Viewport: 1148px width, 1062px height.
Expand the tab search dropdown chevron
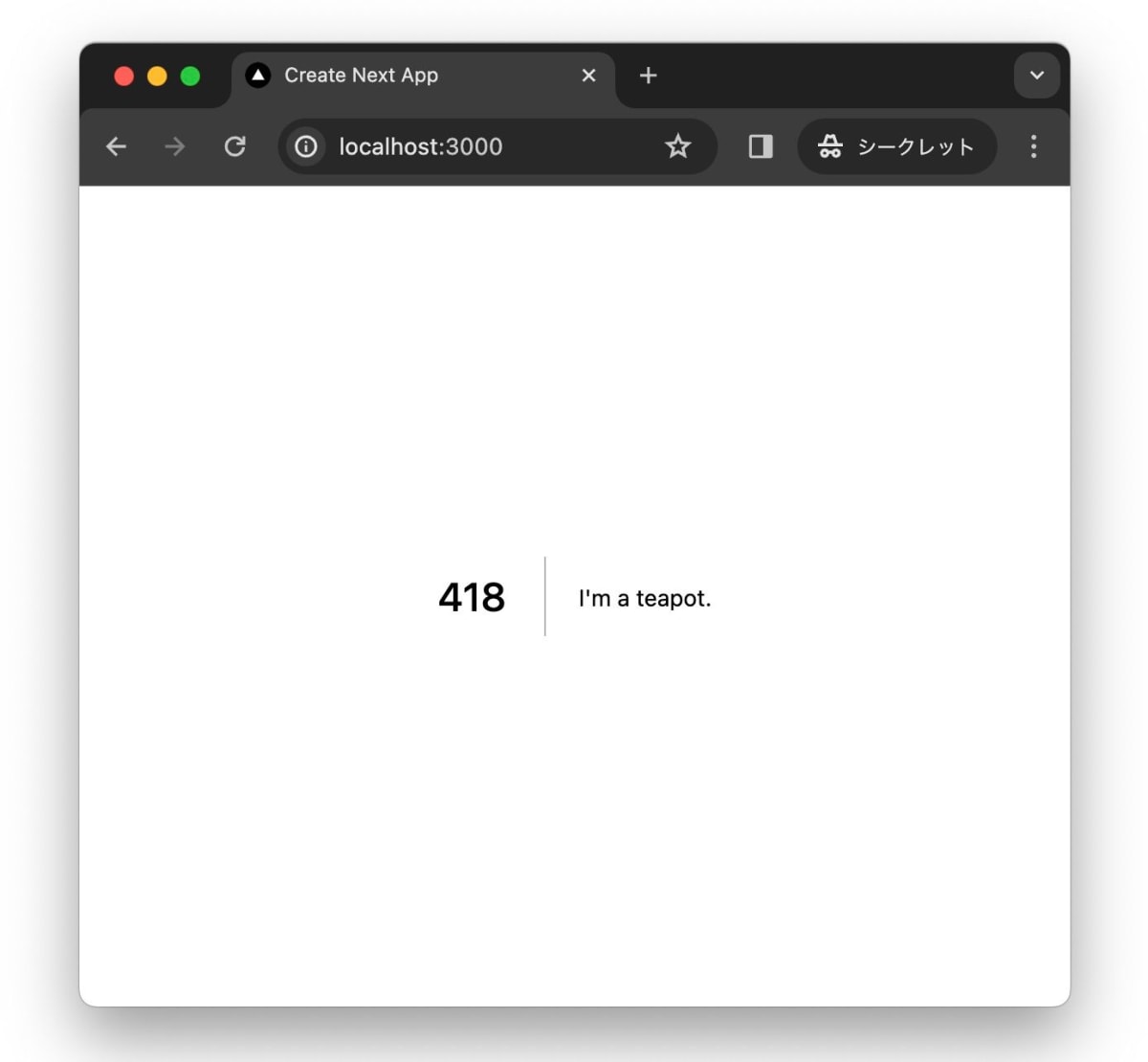pos(1037,76)
